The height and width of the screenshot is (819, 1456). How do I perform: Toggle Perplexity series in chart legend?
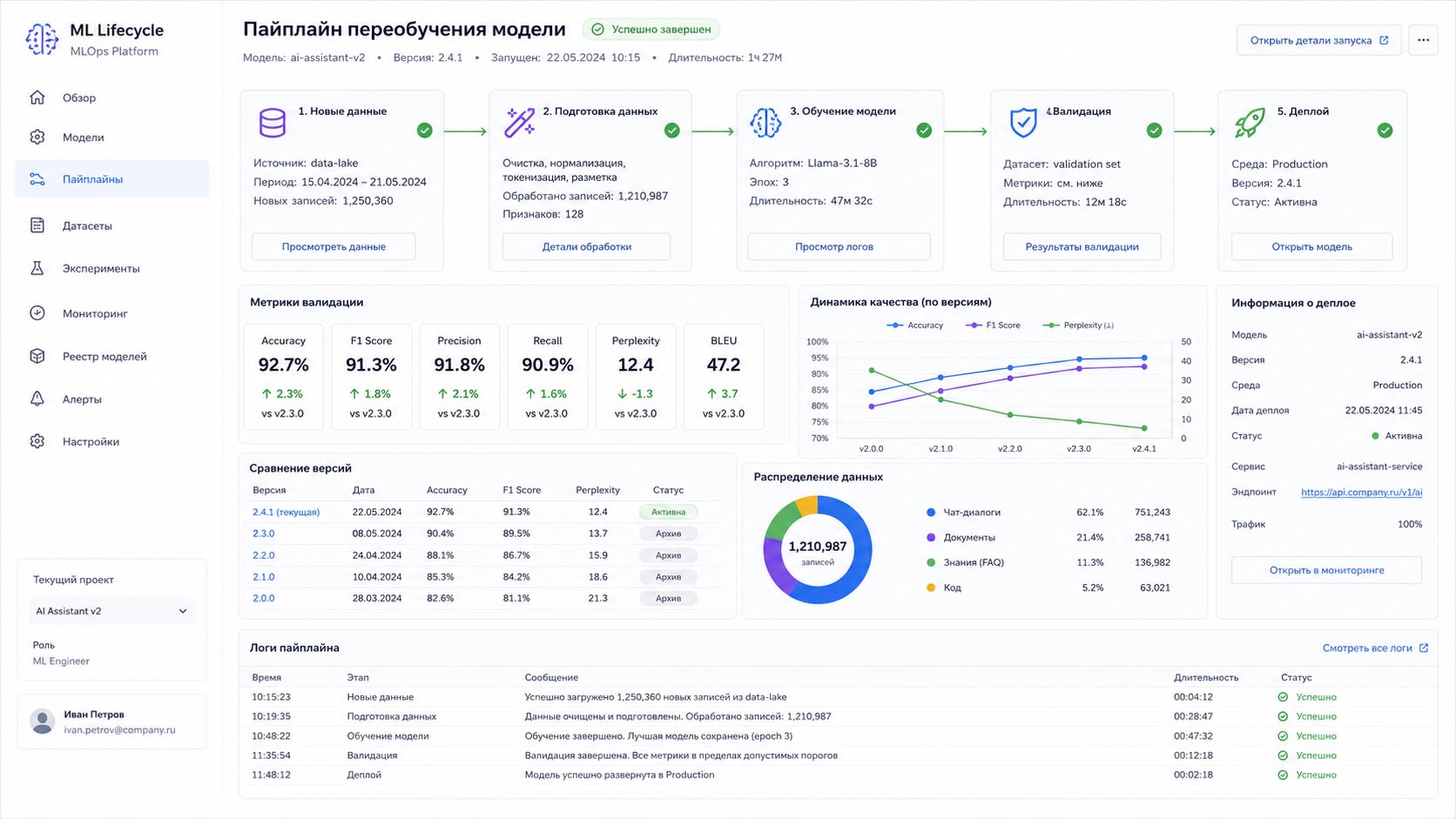[1079, 326]
